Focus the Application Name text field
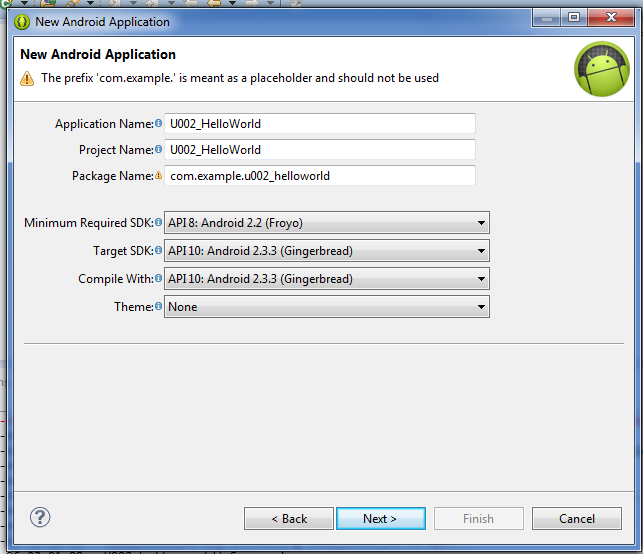Screen dimensions: 643x554 (x=320, y=123)
